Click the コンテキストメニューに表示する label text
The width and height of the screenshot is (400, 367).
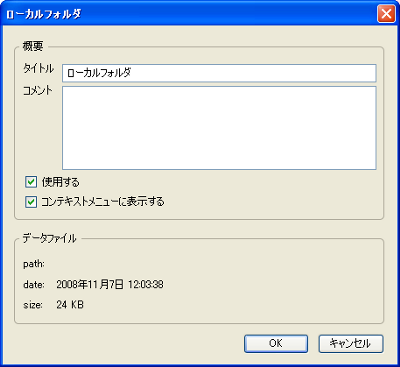(x=103, y=202)
